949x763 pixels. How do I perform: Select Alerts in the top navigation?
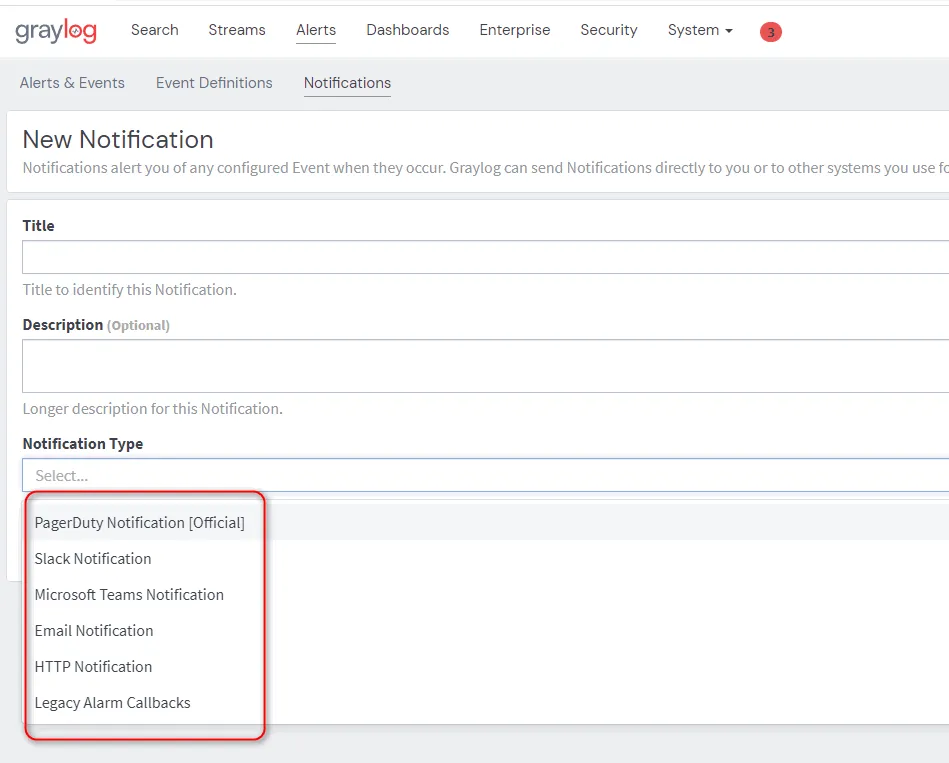pyautogui.click(x=316, y=30)
